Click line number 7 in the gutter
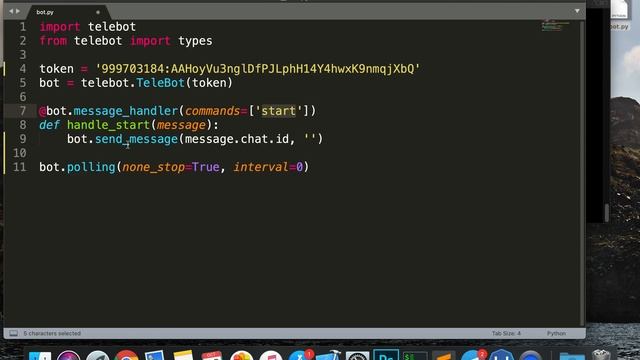 coord(23,111)
